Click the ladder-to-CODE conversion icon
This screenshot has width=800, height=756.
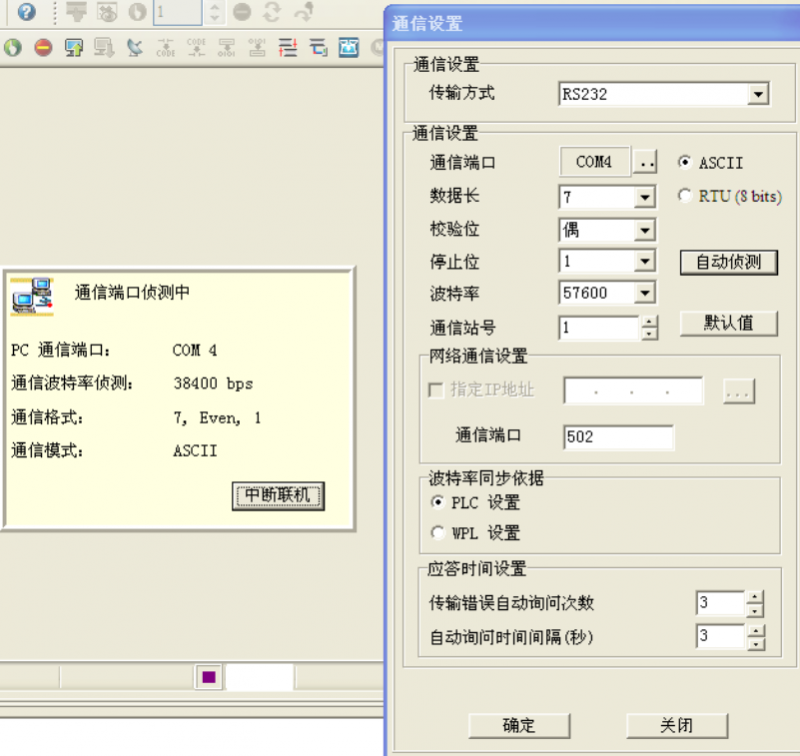165,47
